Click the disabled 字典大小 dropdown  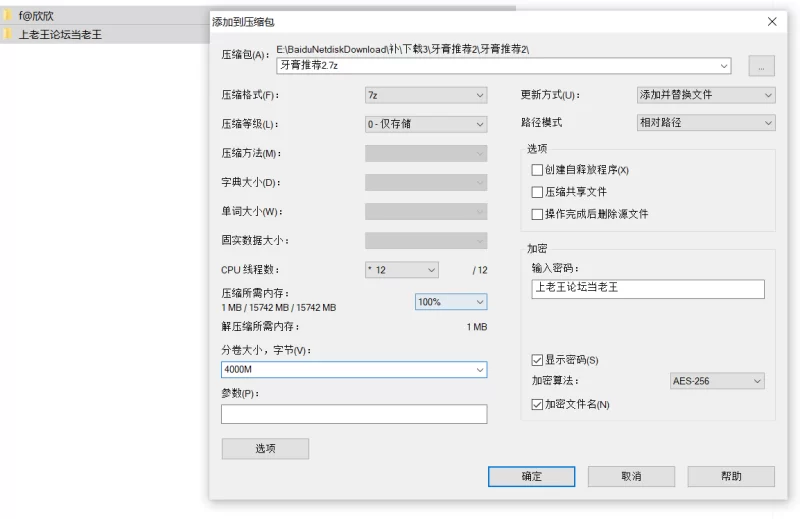point(426,182)
